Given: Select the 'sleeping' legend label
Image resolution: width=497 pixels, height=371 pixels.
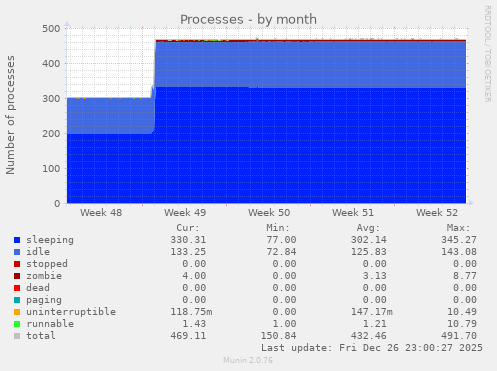Looking at the screenshot, I should (x=50, y=240).
